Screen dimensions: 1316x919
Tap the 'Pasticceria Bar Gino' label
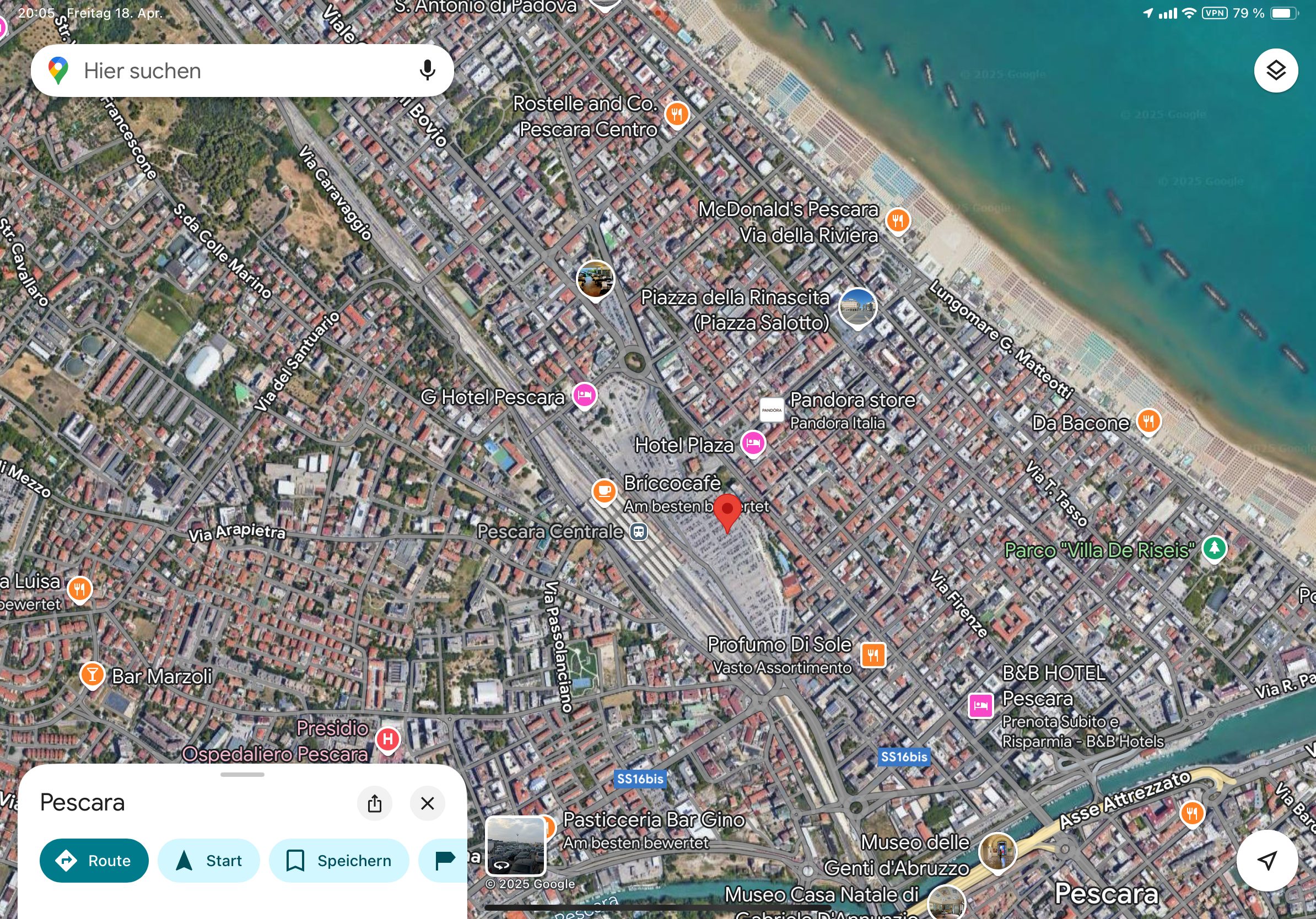(x=654, y=820)
